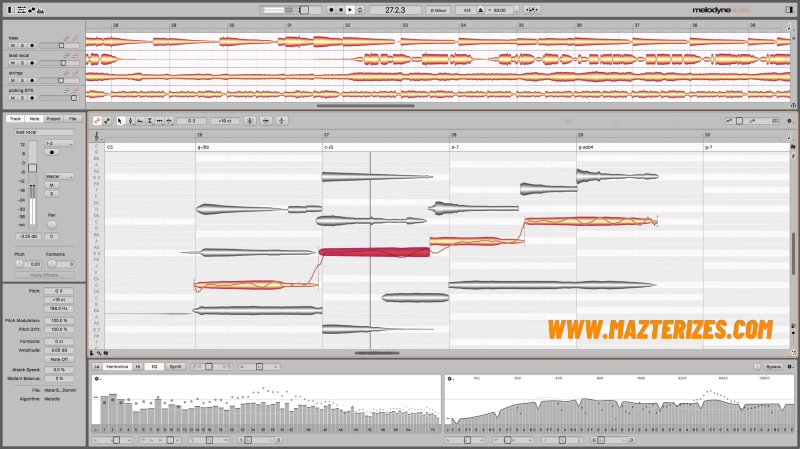Open the tempo options dropdown arrow
The image size is (800, 449).
tap(516, 10)
